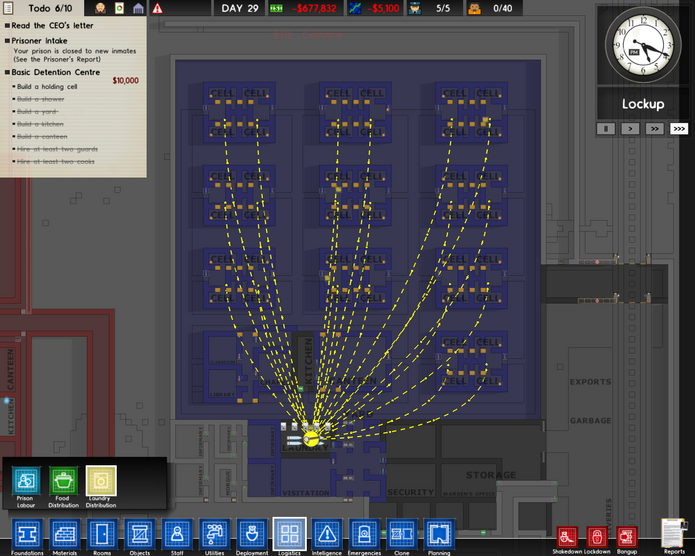Image resolution: width=695 pixels, height=556 pixels.
Task: Click 'Hire at least two guards' objective
Action: pos(57,149)
